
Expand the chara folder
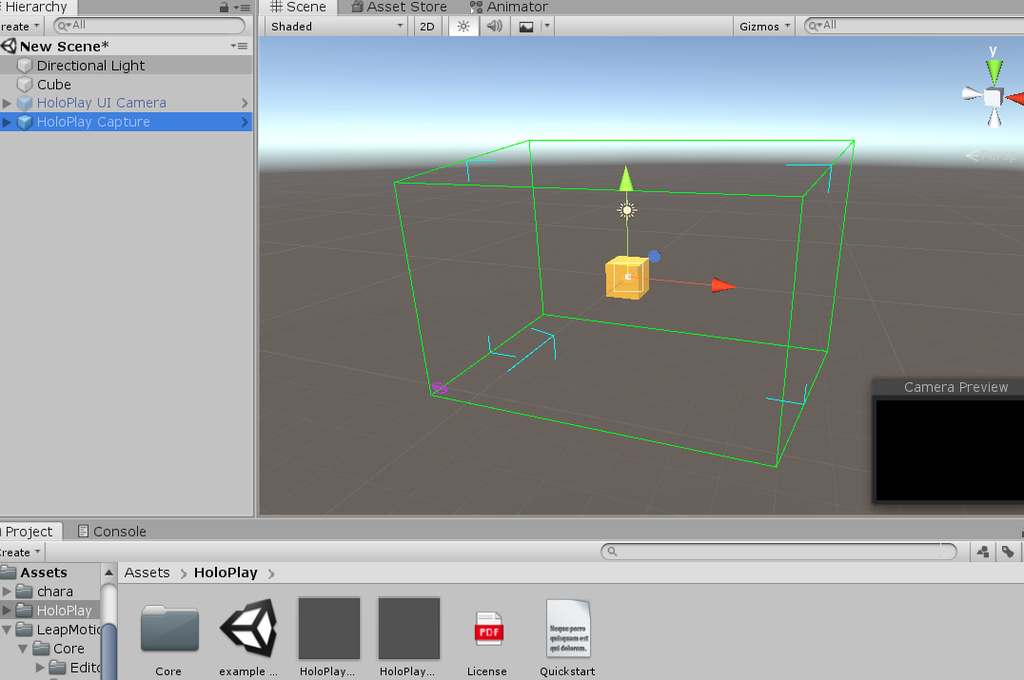point(7,592)
